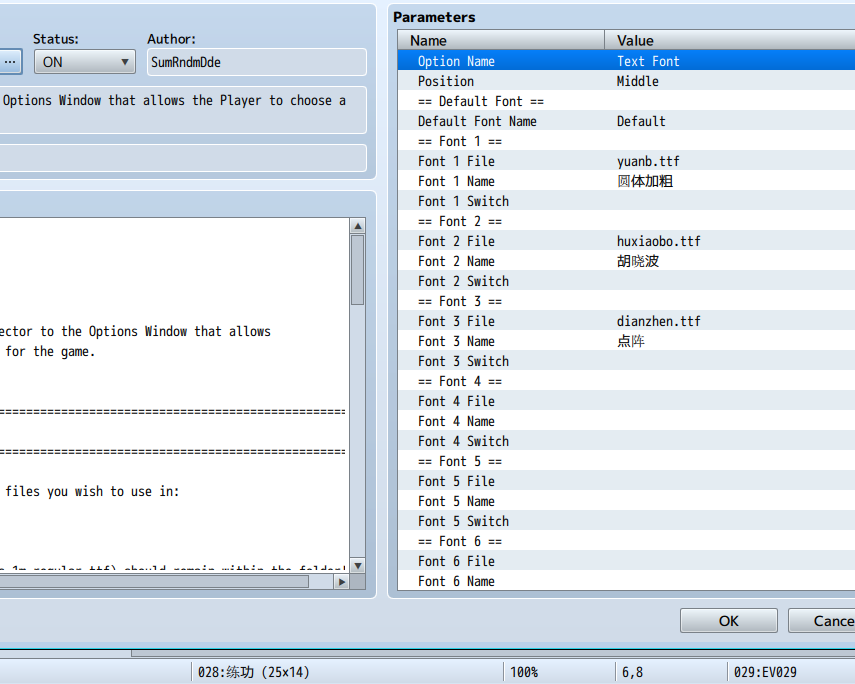Viewport: 855px width, 684px height.
Task: Click the value huxiaobo.ttf
Action: (x=659, y=241)
